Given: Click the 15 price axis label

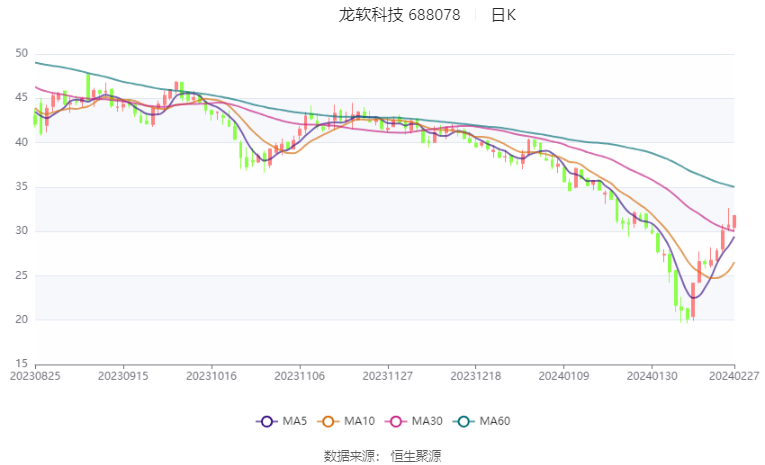Looking at the screenshot, I should (21, 363).
